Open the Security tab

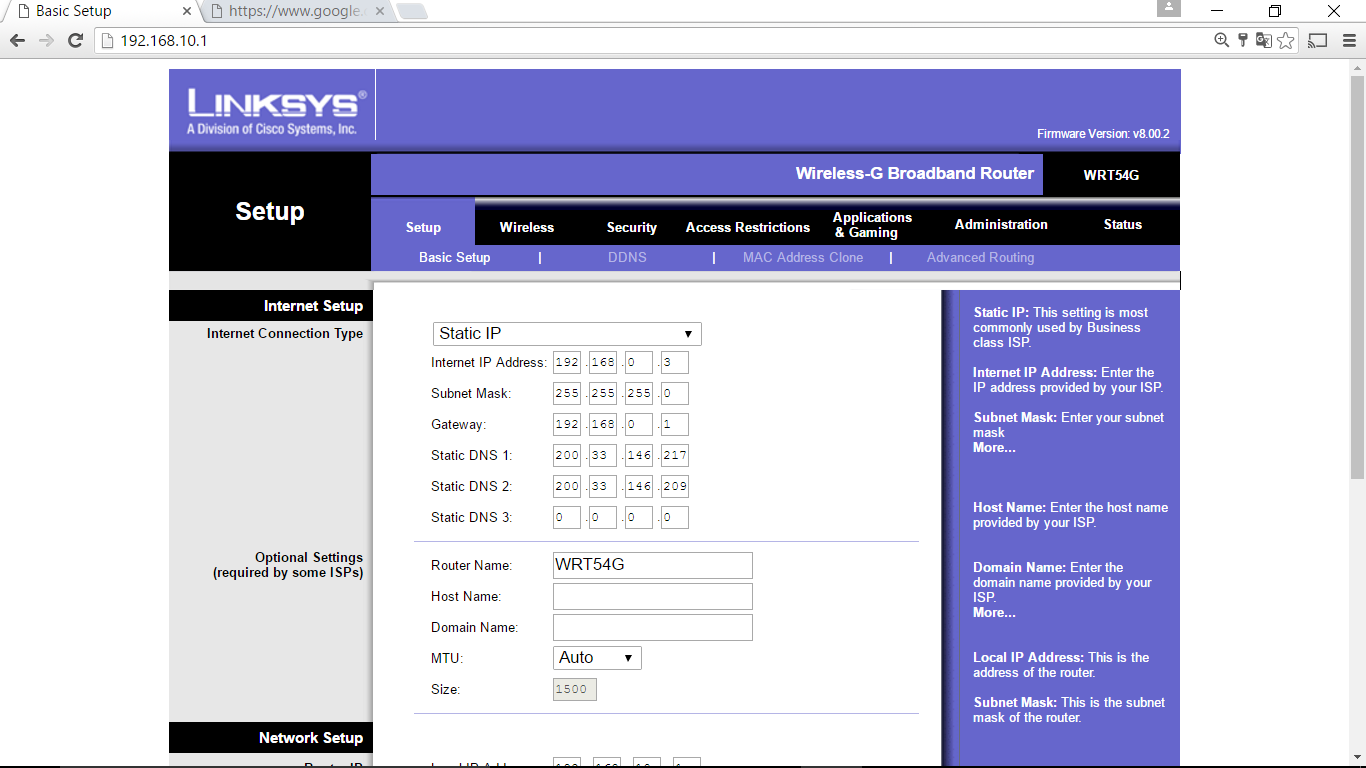click(x=632, y=227)
